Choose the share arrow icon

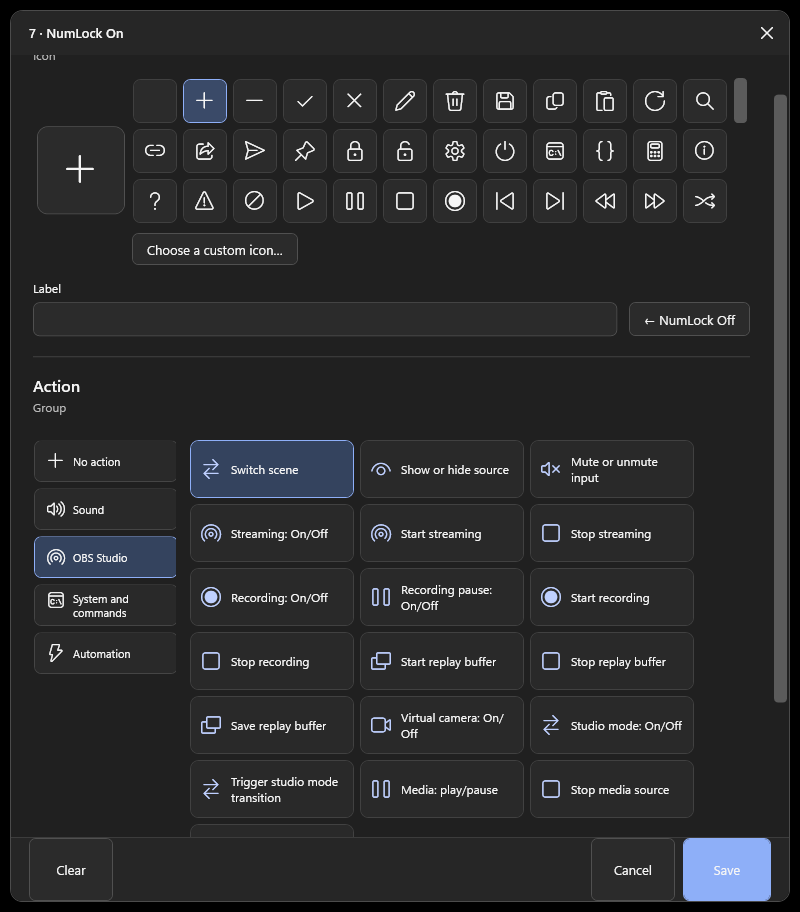coord(205,151)
